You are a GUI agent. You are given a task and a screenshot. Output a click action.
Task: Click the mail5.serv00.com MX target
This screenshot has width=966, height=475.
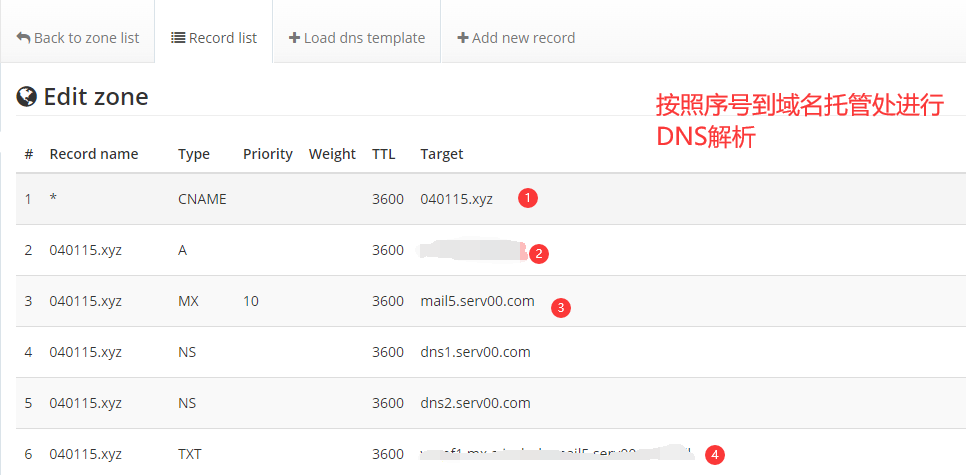point(477,301)
